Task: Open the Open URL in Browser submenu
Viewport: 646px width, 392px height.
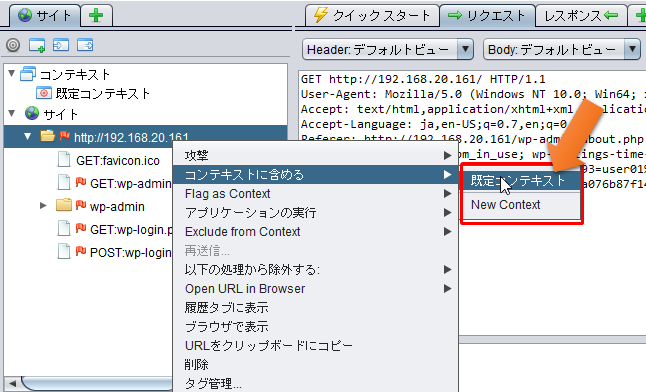Action: pyautogui.click(x=316, y=289)
